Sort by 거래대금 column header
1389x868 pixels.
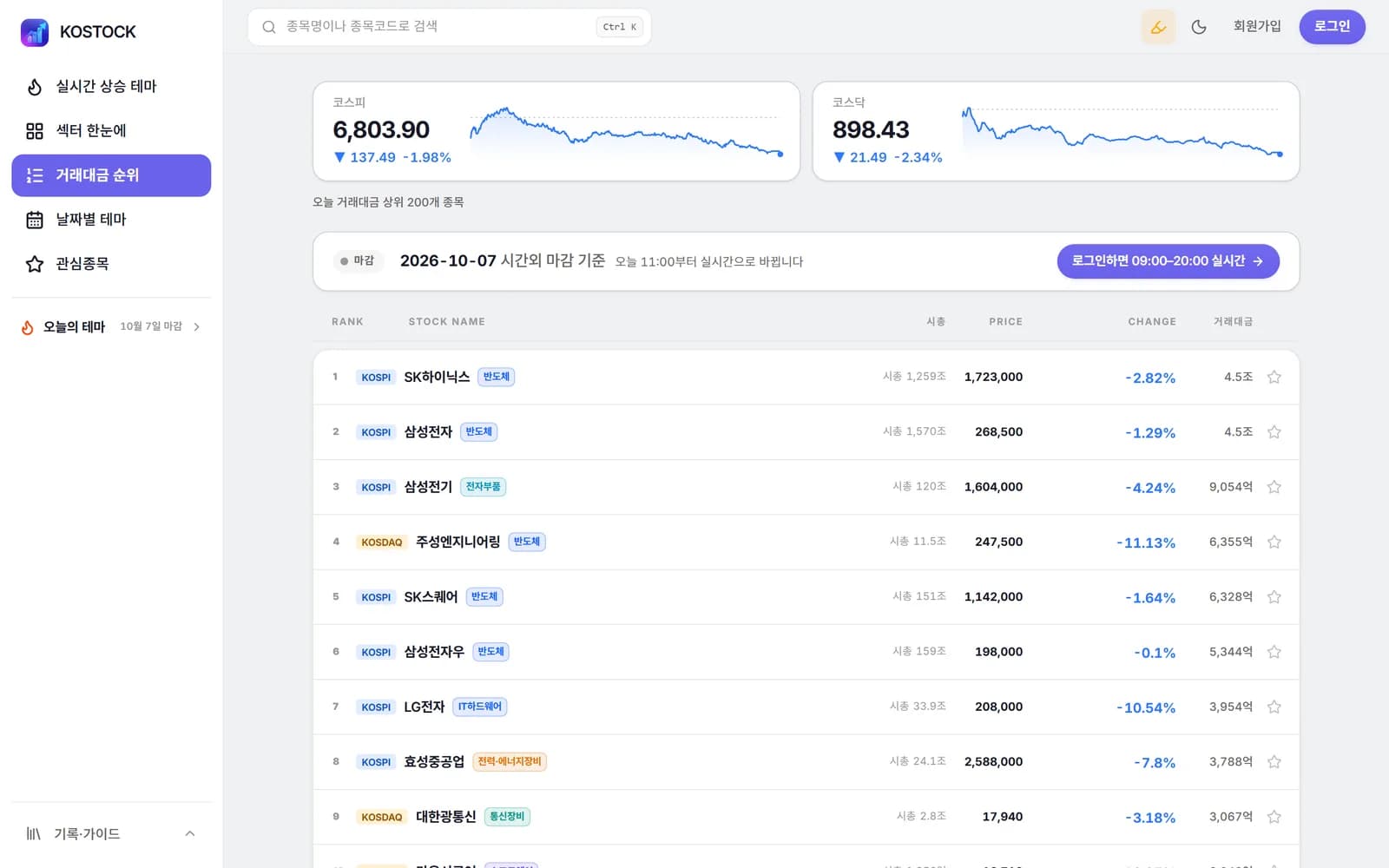click(x=1233, y=321)
